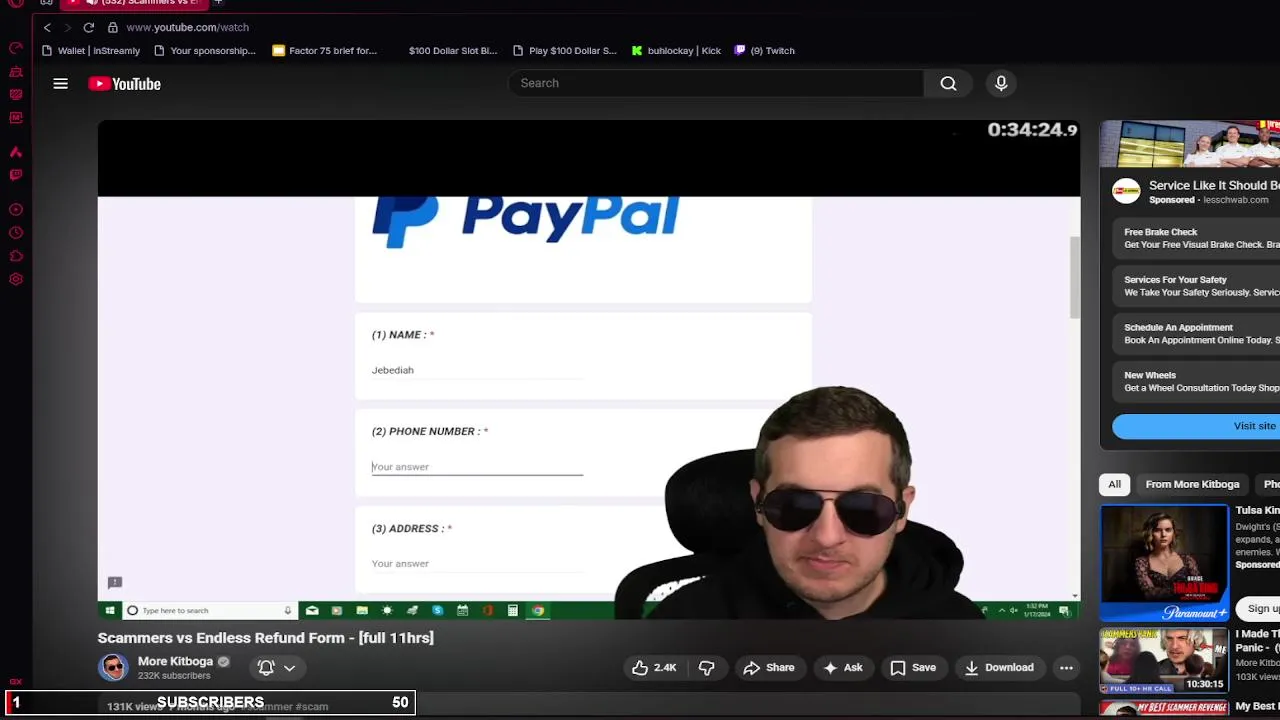Open the YouTube hamburger guide menu
Screen dimensions: 1280x720
click(x=61, y=84)
